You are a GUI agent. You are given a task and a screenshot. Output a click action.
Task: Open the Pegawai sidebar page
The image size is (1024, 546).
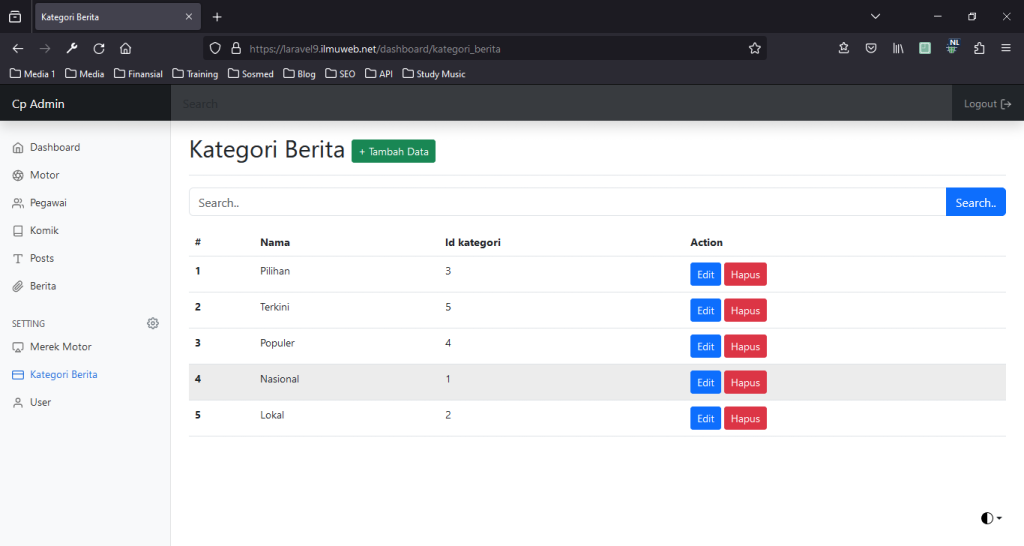[48, 203]
